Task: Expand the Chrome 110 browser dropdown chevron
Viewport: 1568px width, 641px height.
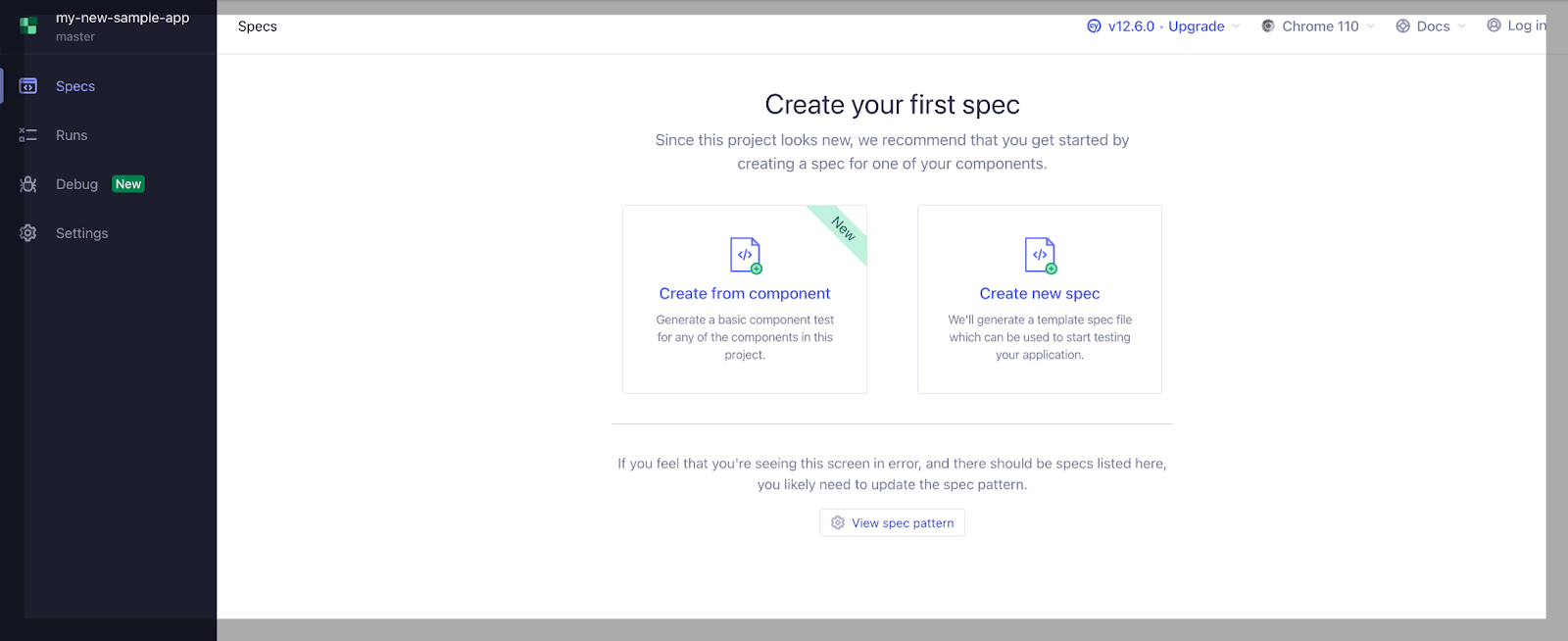Action: click(x=1370, y=26)
